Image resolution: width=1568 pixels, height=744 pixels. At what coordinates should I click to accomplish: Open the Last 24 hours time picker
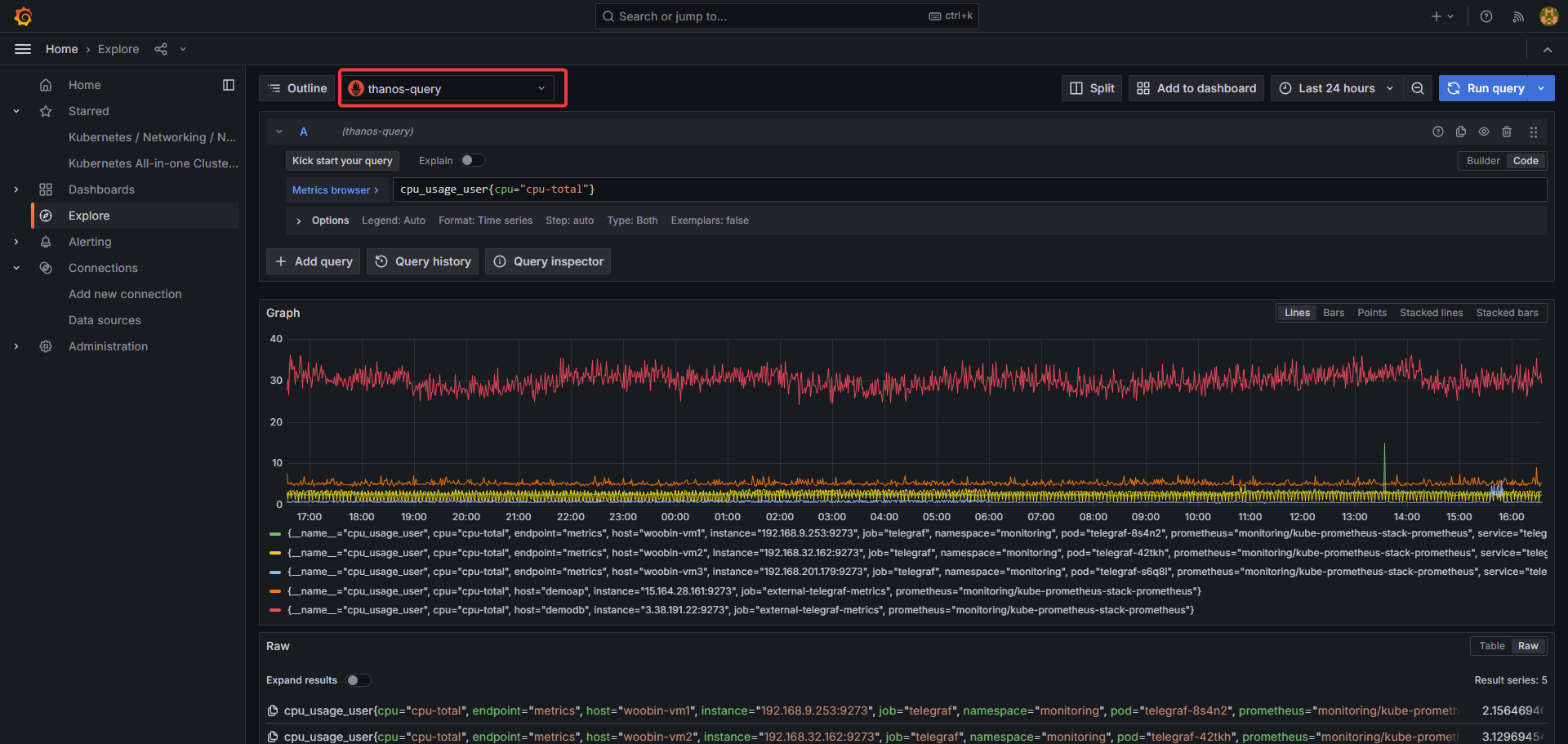click(1336, 88)
